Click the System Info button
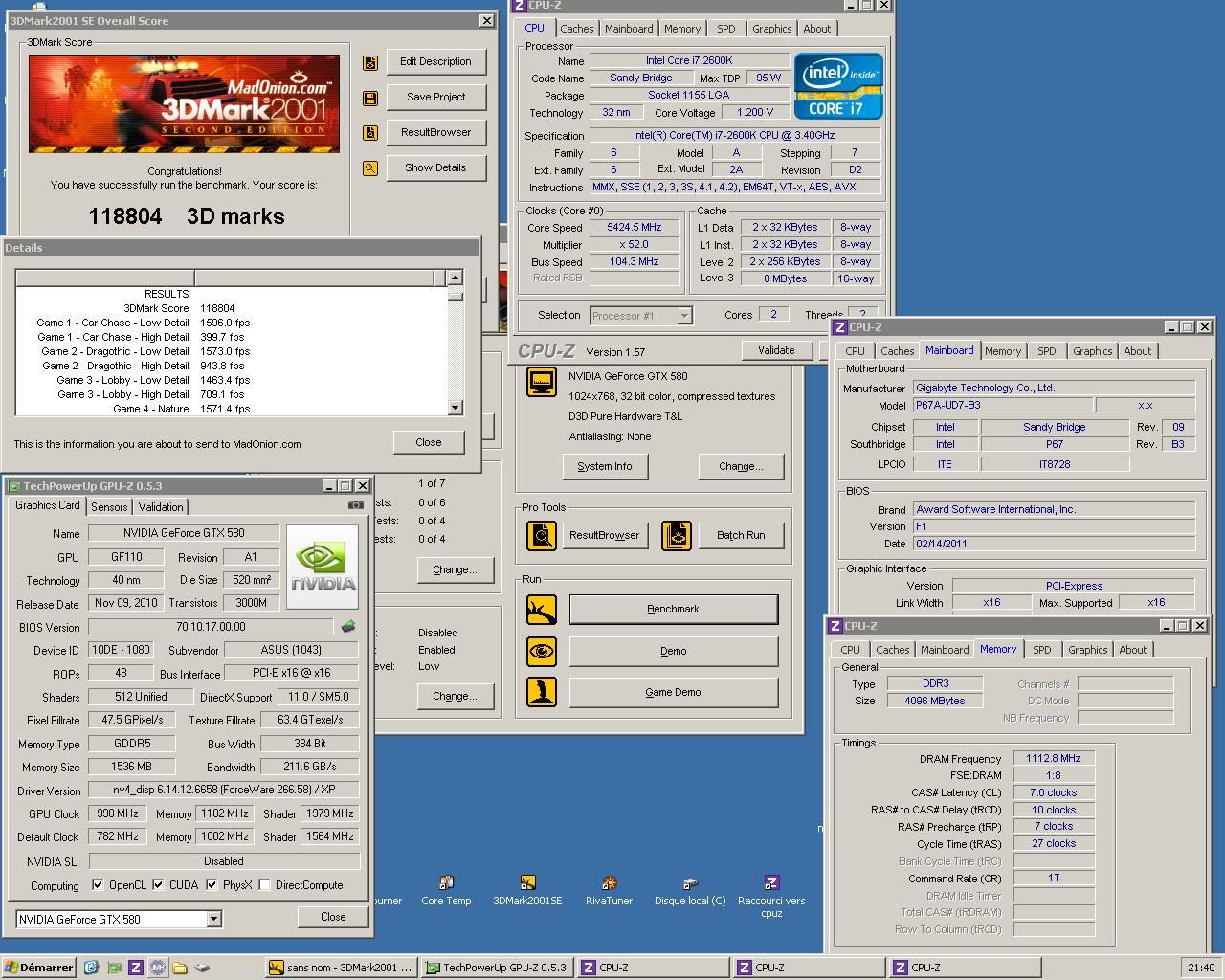This screenshot has height=980, width=1225. coord(605,467)
